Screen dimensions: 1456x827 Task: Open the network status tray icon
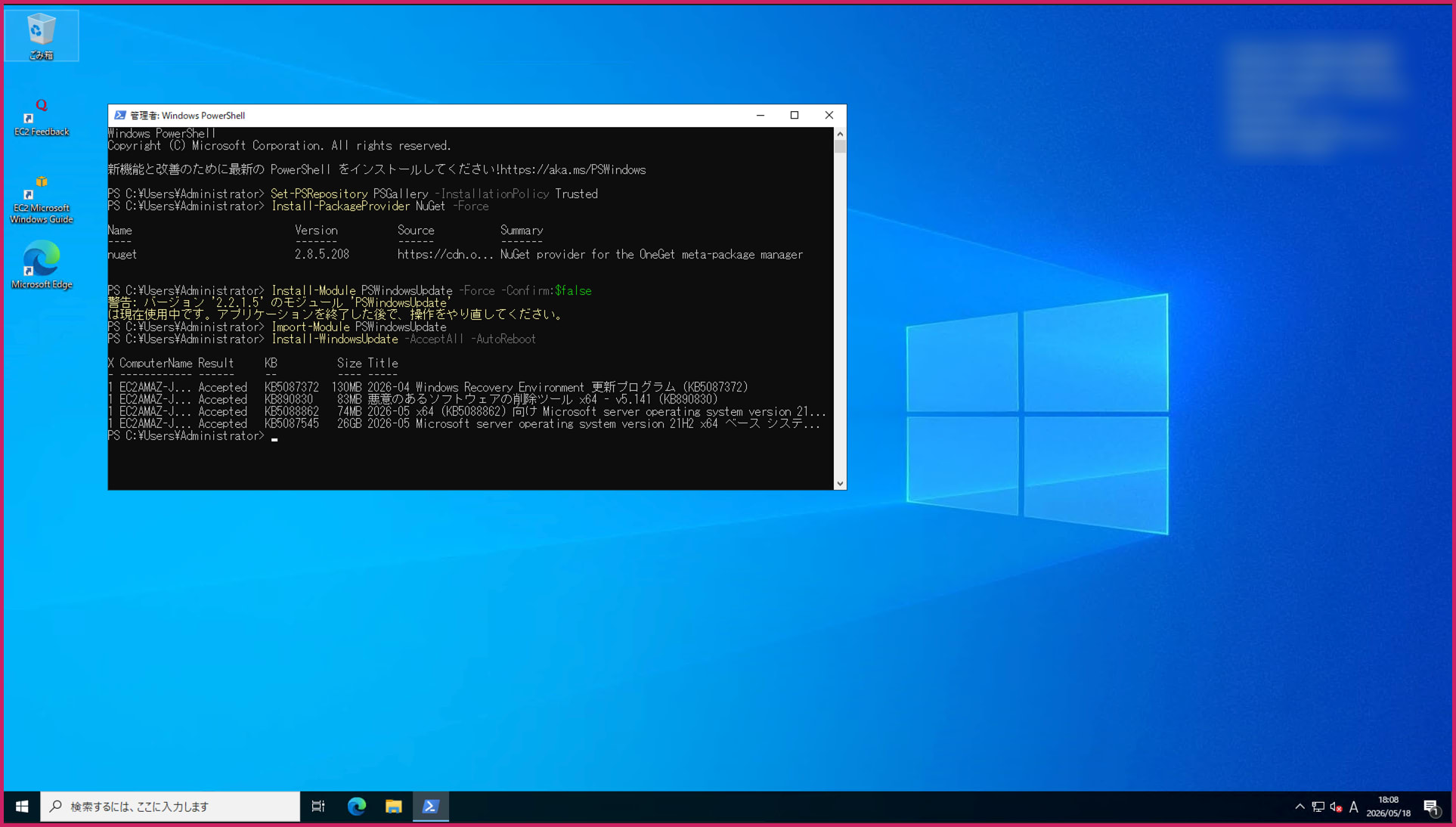(x=1318, y=807)
